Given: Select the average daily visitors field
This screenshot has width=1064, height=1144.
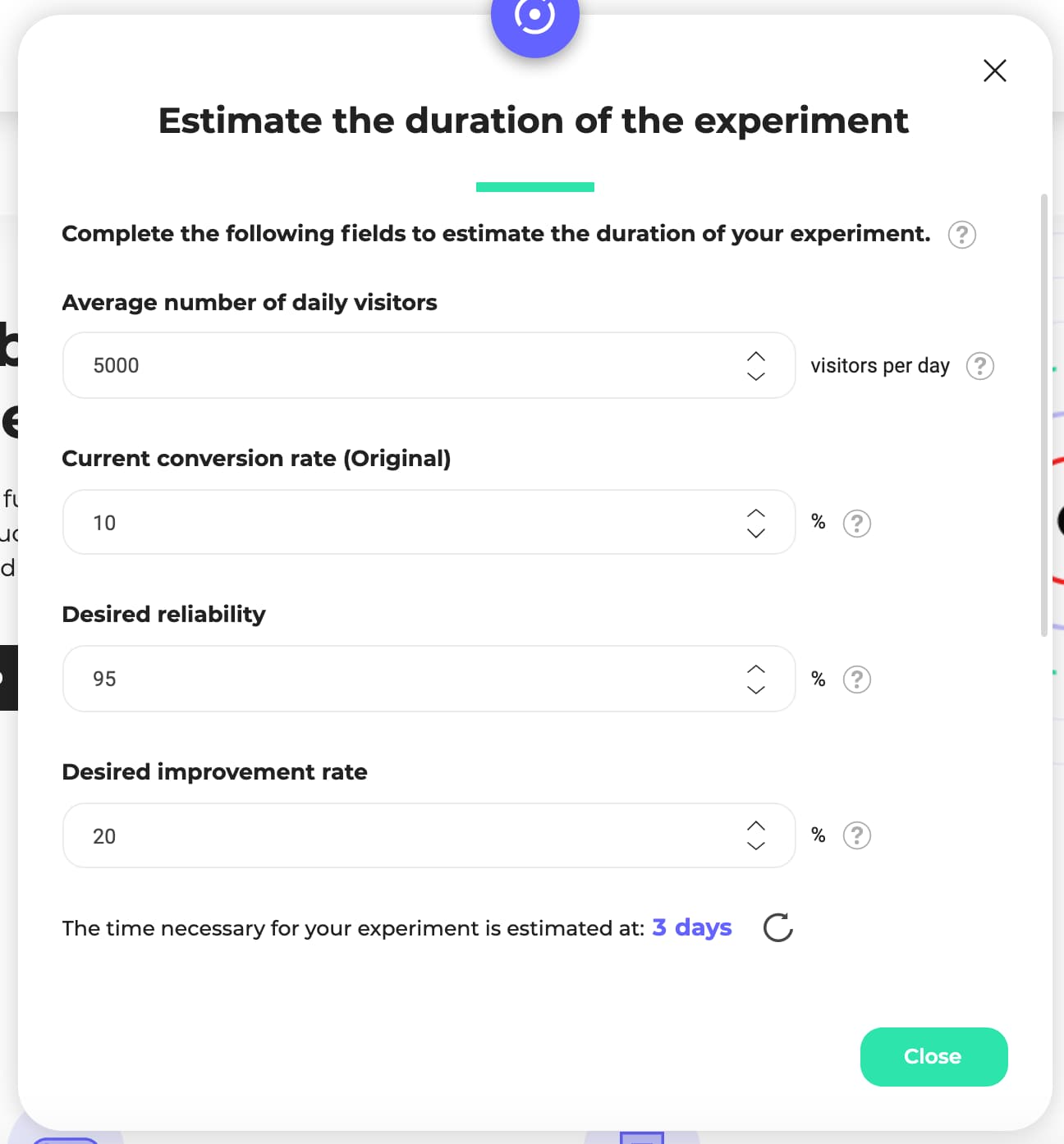Looking at the screenshot, I should [x=328, y=365].
